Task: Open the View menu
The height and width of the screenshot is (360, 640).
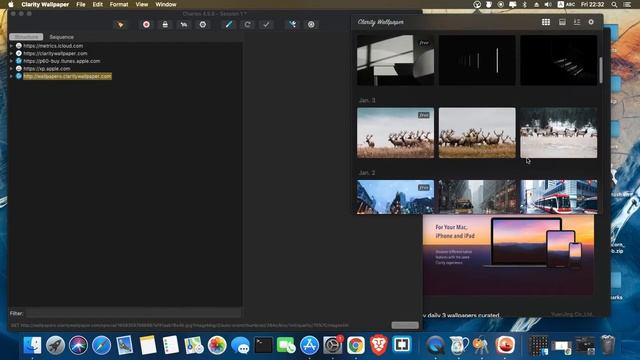Action: pos(142,4)
